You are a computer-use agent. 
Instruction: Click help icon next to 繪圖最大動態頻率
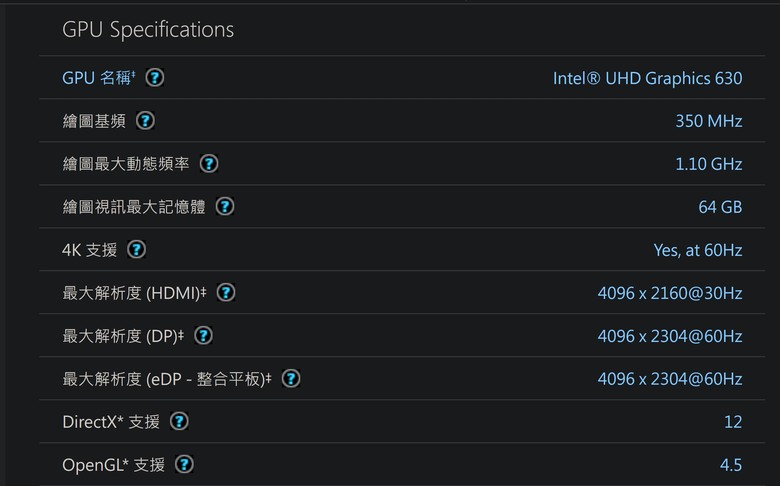pyautogui.click(x=209, y=164)
